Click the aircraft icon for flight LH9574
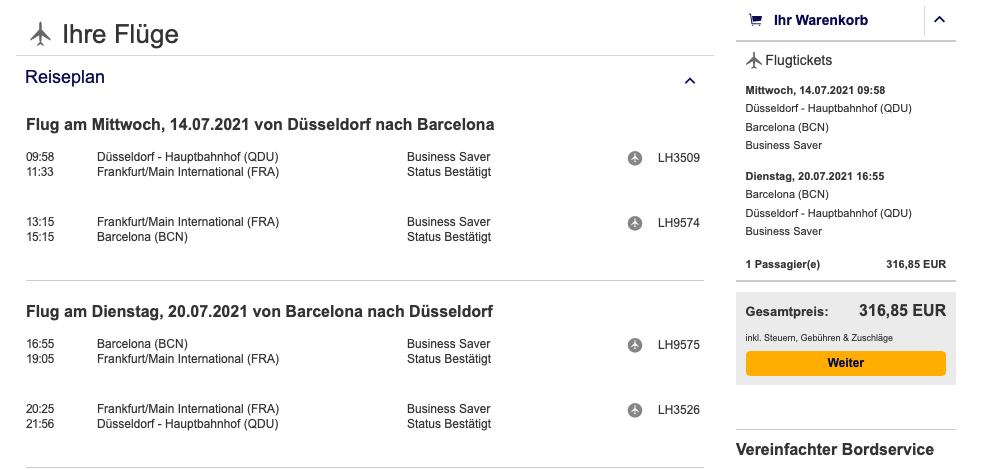The width and height of the screenshot is (990, 470). (634, 223)
